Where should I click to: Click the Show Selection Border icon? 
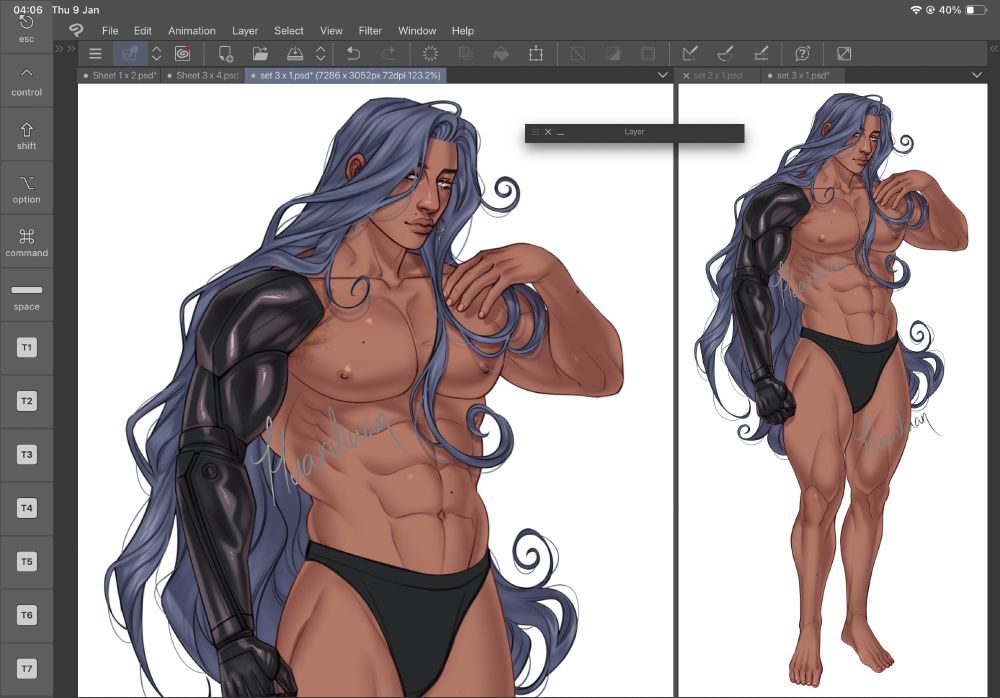[648, 54]
